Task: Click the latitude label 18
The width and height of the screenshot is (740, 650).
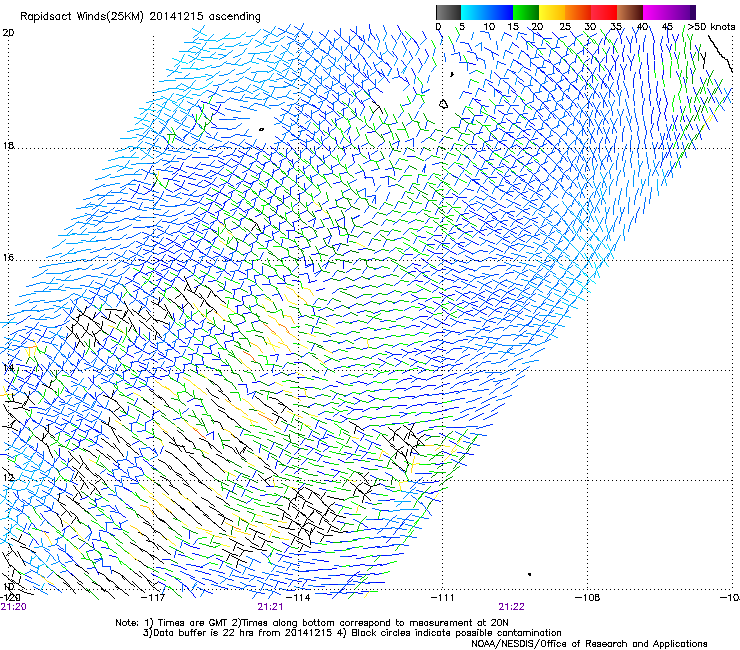Action: pyautogui.click(x=8, y=145)
